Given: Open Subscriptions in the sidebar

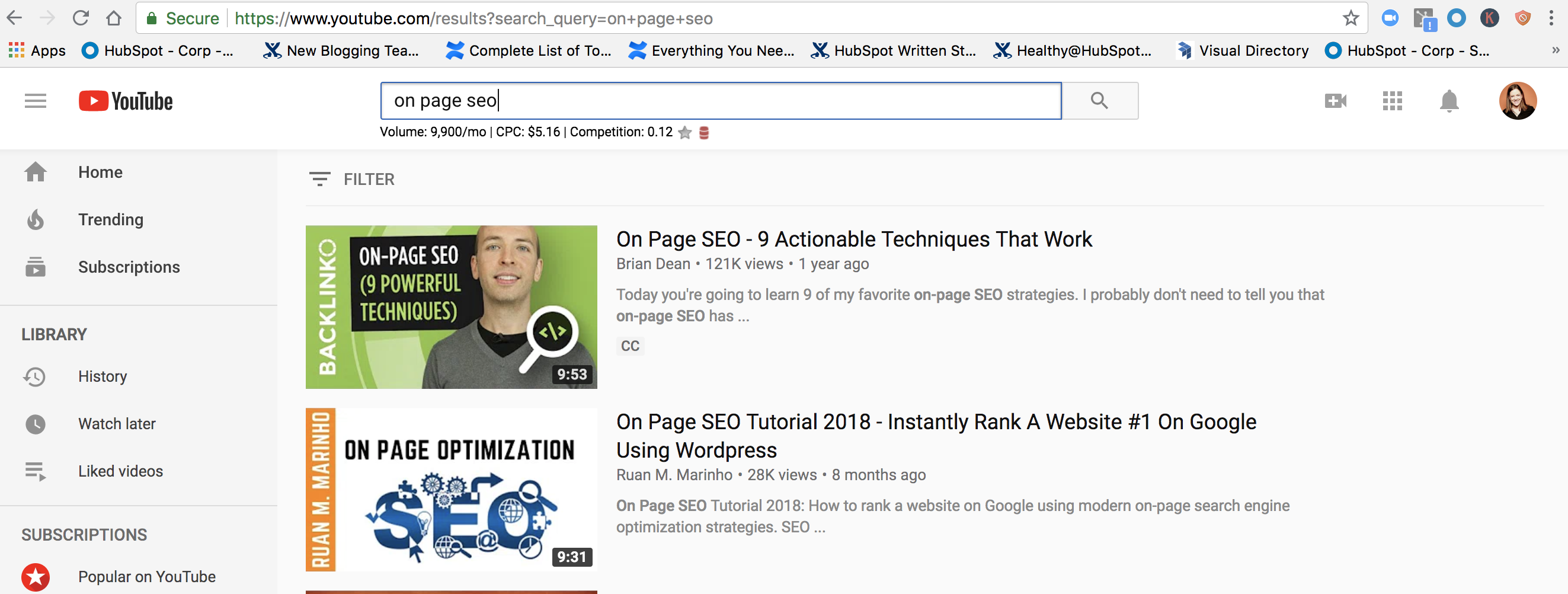Looking at the screenshot, I should [x=129, y=267].
